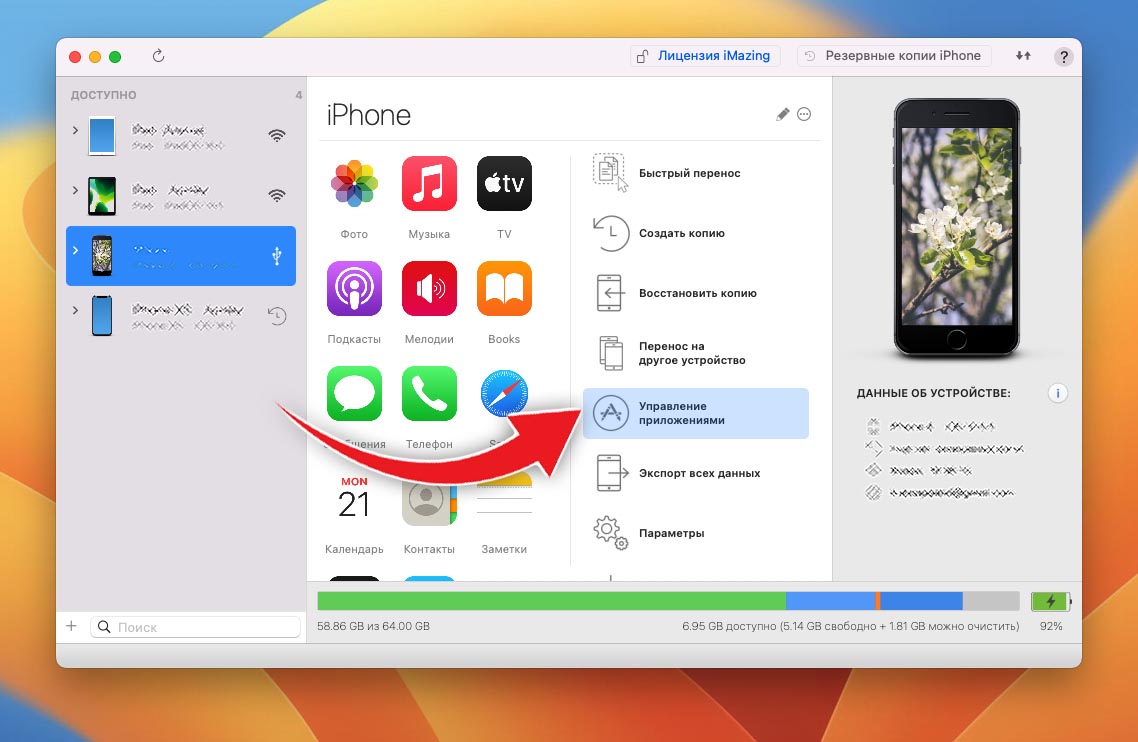Expand the first iPad device row
1138x742 pixels.
[x=75, y=130]
